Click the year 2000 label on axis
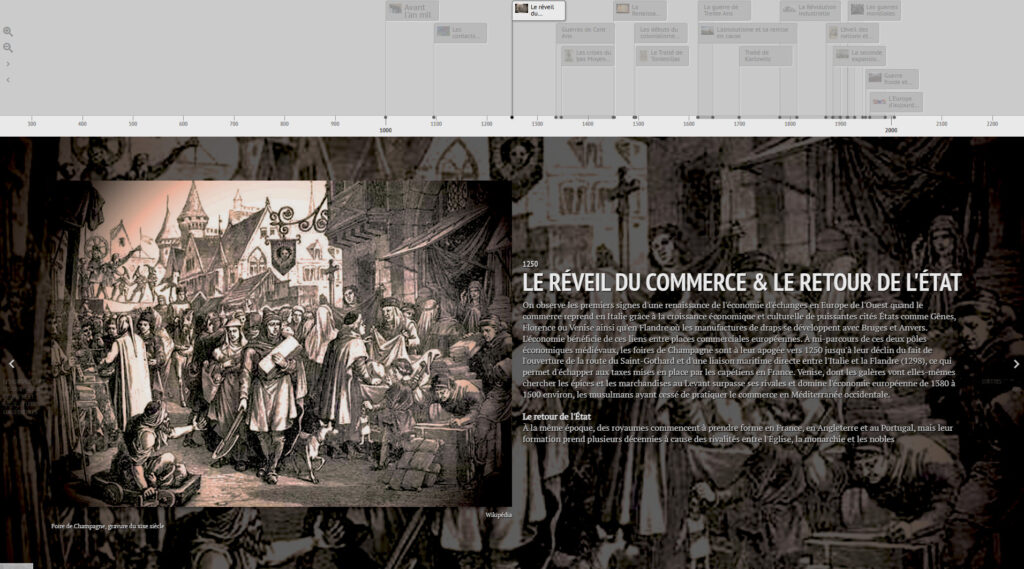This screenshot has width=1024, height=569. (x=891, y=130)
